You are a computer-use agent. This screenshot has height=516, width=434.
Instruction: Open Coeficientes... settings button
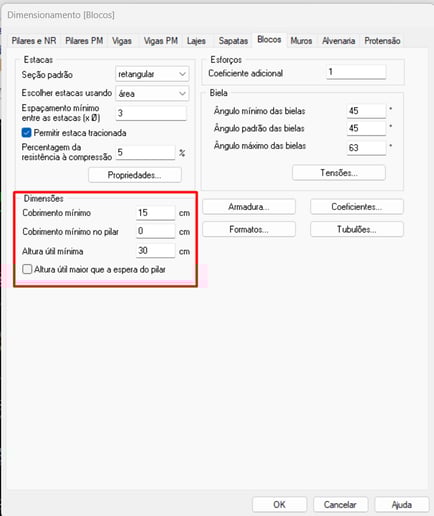(x=357, y=207)
